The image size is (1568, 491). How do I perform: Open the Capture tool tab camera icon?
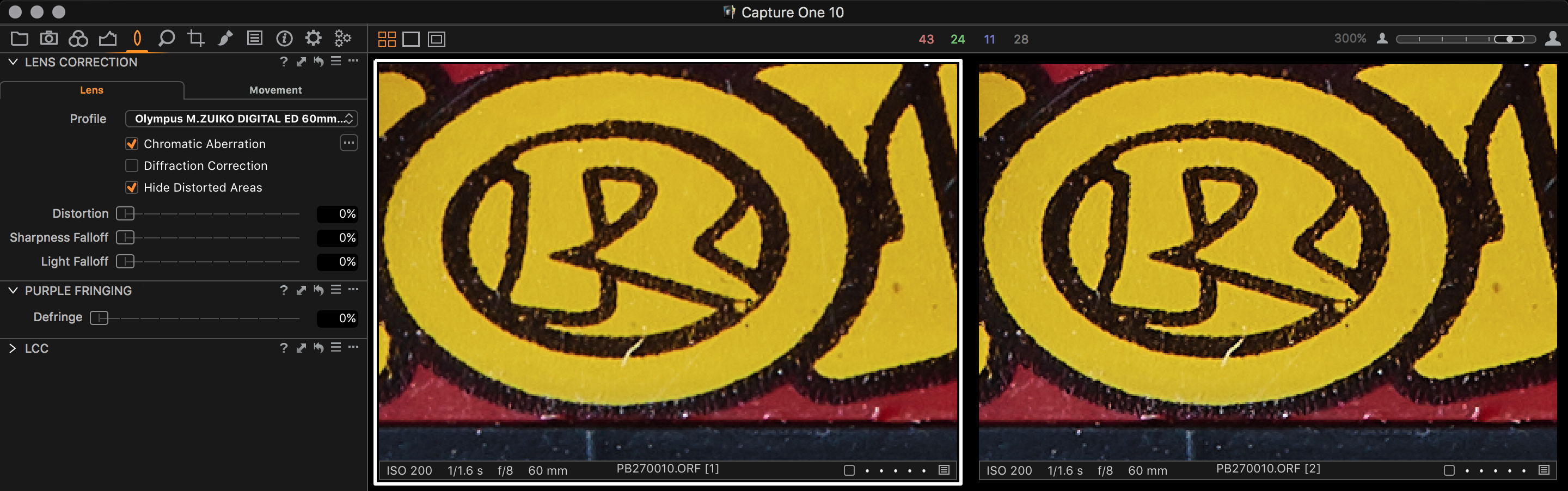[x=48, y=39]
